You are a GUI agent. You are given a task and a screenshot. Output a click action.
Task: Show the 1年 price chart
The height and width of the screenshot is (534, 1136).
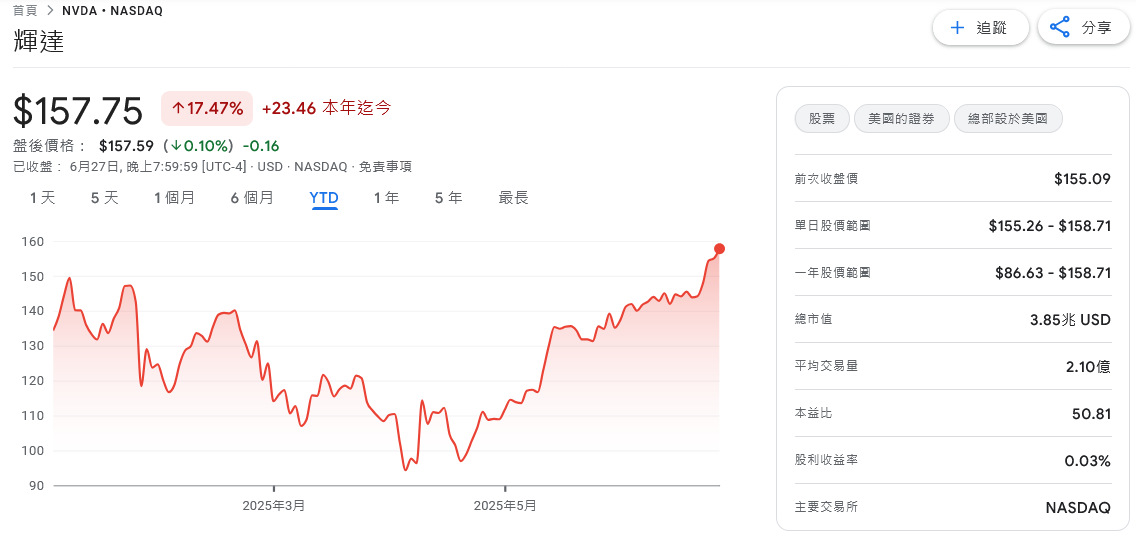point(386,198)
